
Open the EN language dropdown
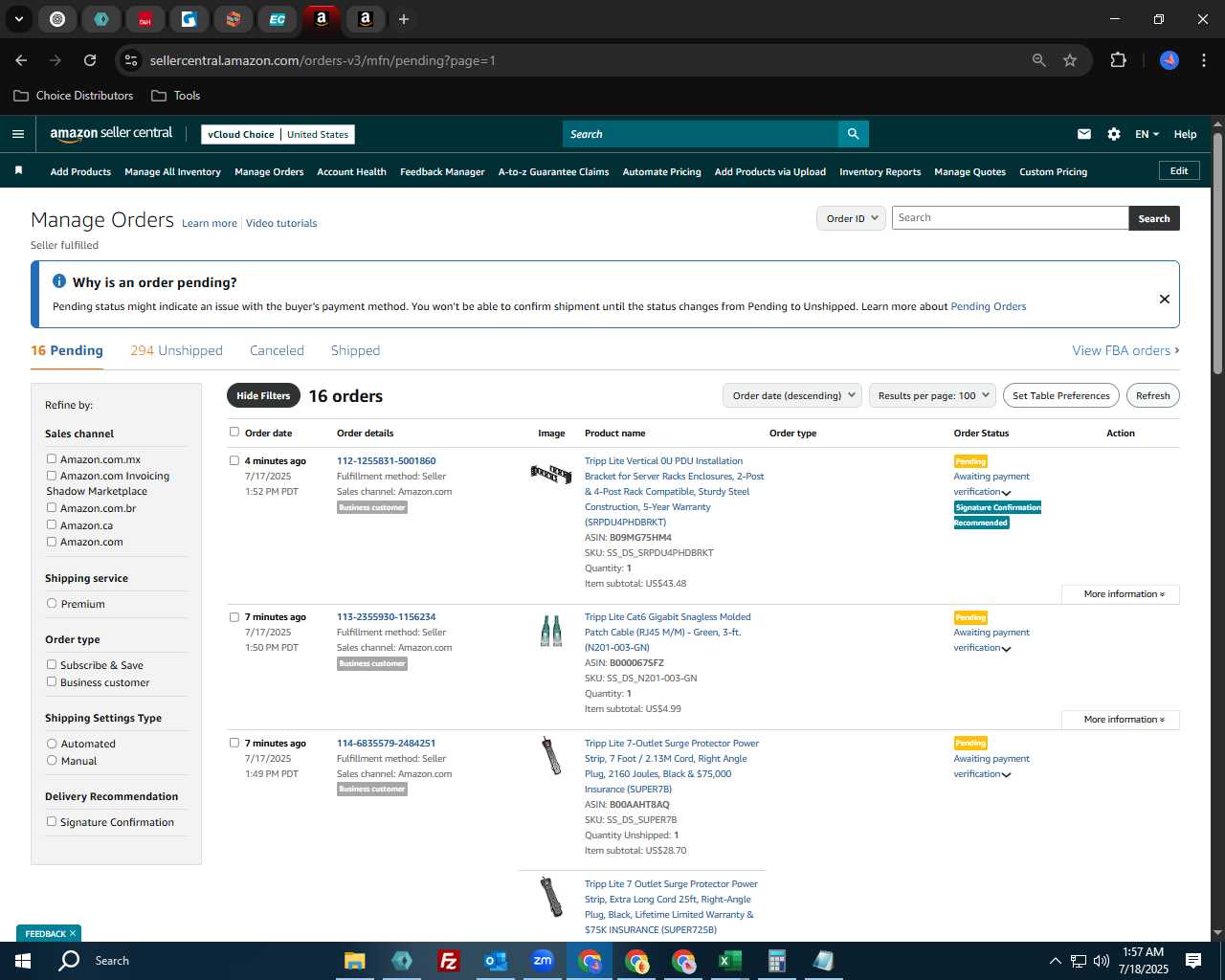1147,134
